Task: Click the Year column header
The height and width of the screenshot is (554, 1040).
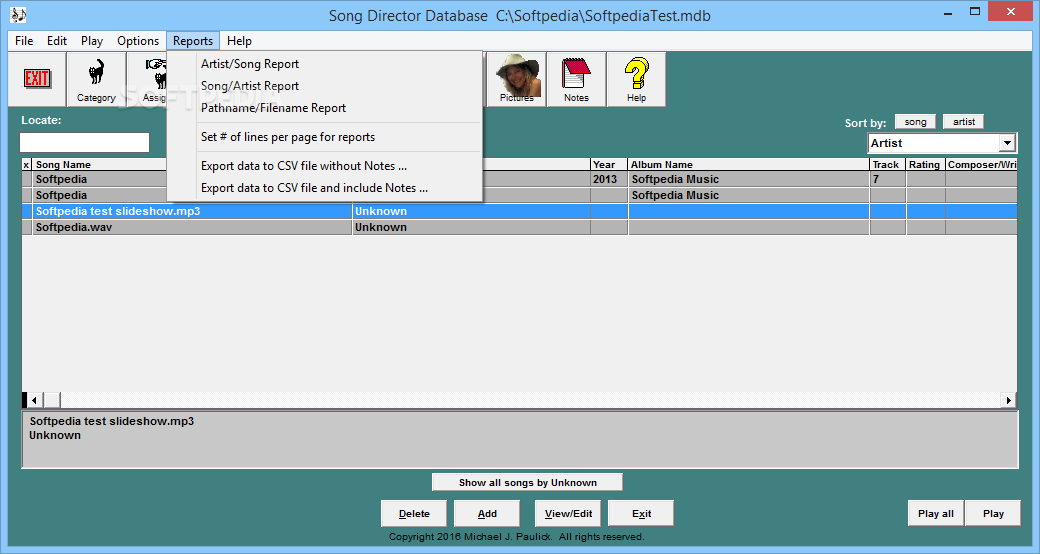Action: pyautogui.click(x=608, y=164)
